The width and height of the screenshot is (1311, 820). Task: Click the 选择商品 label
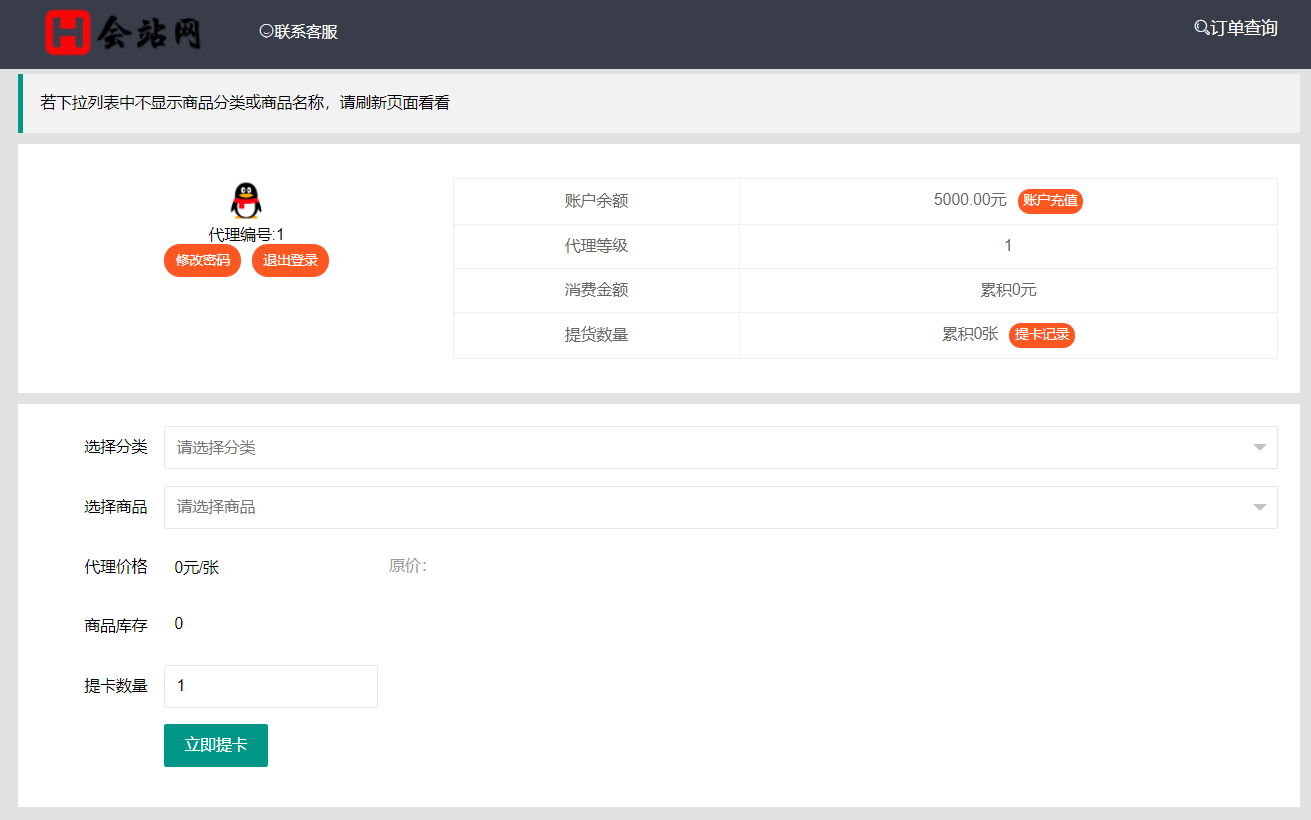116,507
